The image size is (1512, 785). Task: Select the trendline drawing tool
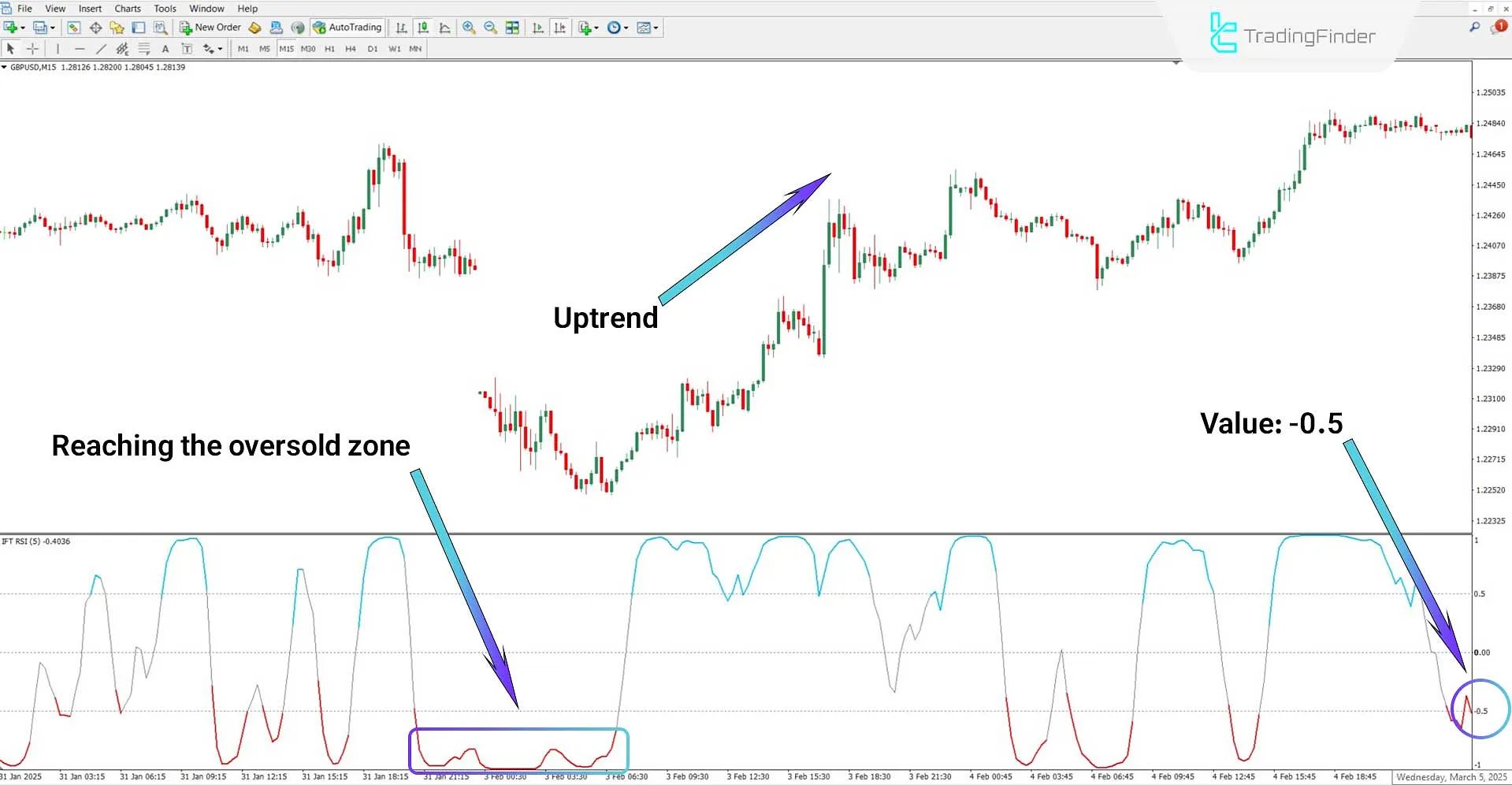(101, 48)
